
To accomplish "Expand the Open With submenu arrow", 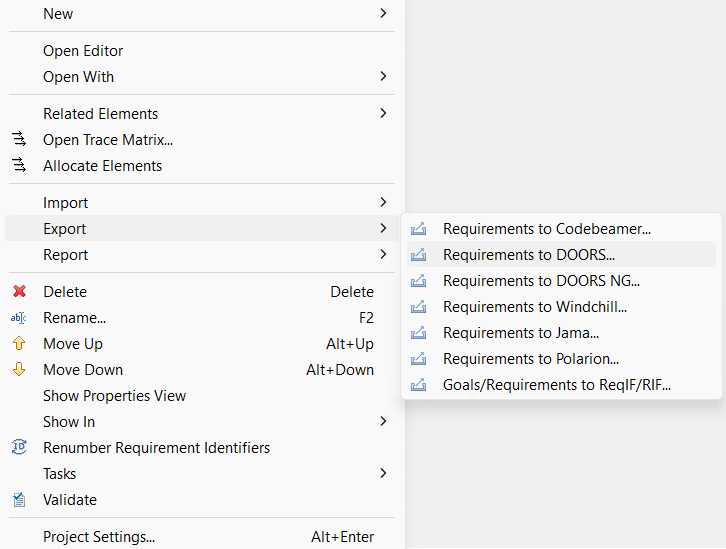I will coord(384,77).
